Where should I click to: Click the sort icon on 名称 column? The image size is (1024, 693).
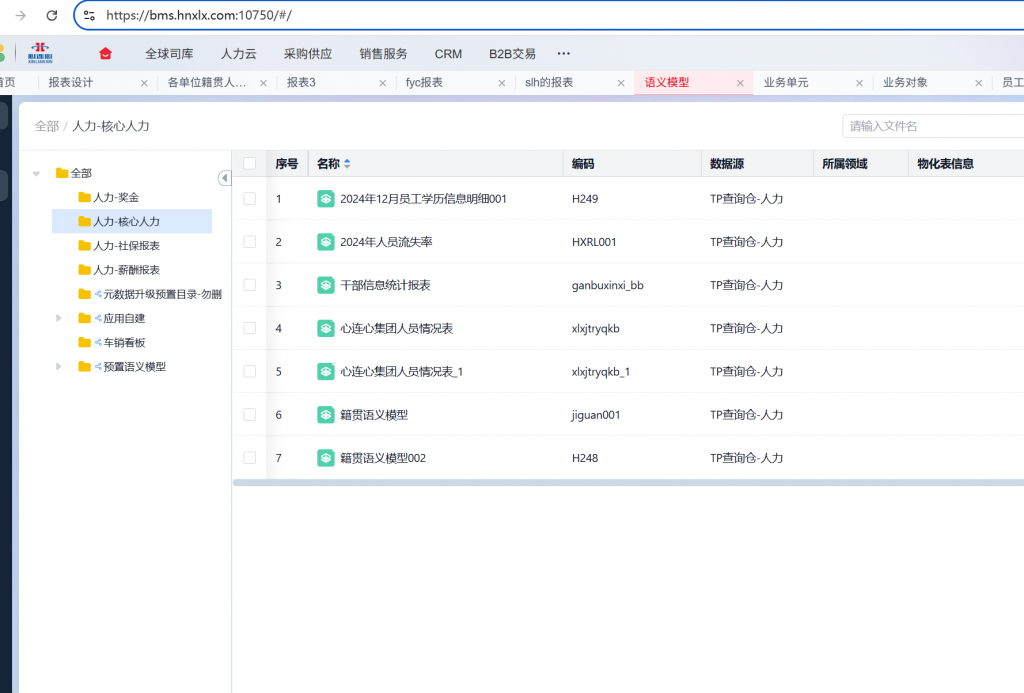[x=347, y=164]
